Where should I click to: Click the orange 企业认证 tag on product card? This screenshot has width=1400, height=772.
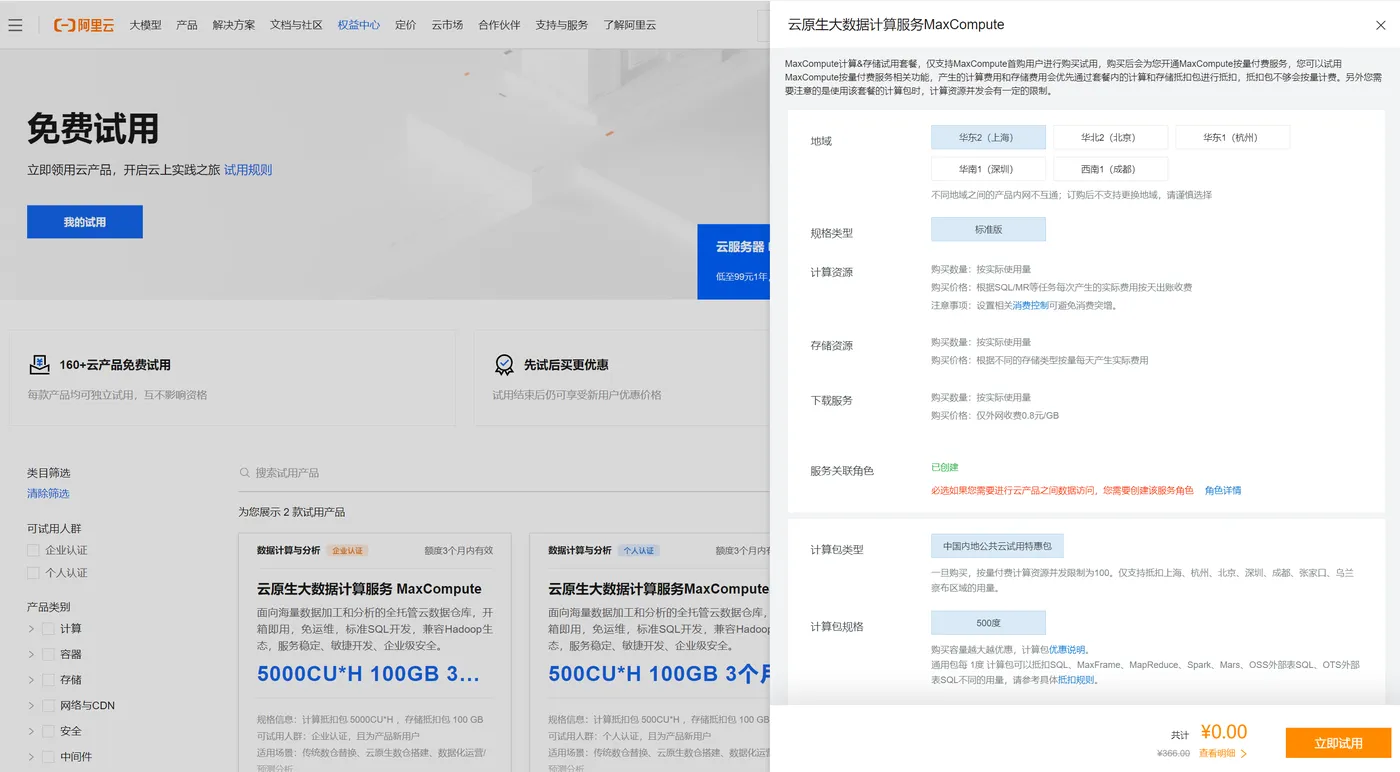click(x=347, y=550)
